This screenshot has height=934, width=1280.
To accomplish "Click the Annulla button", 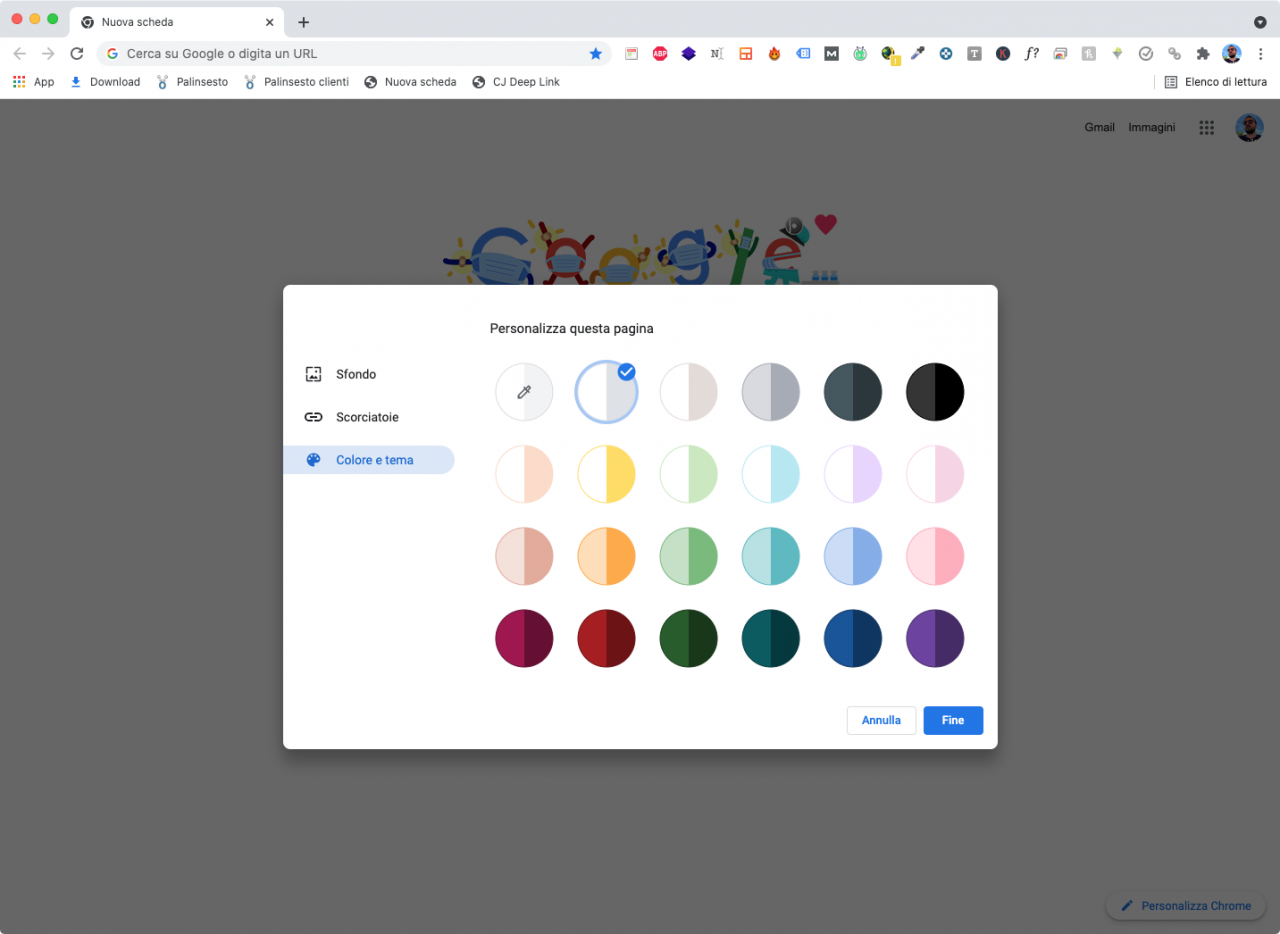I will click(x=881, y=720).
